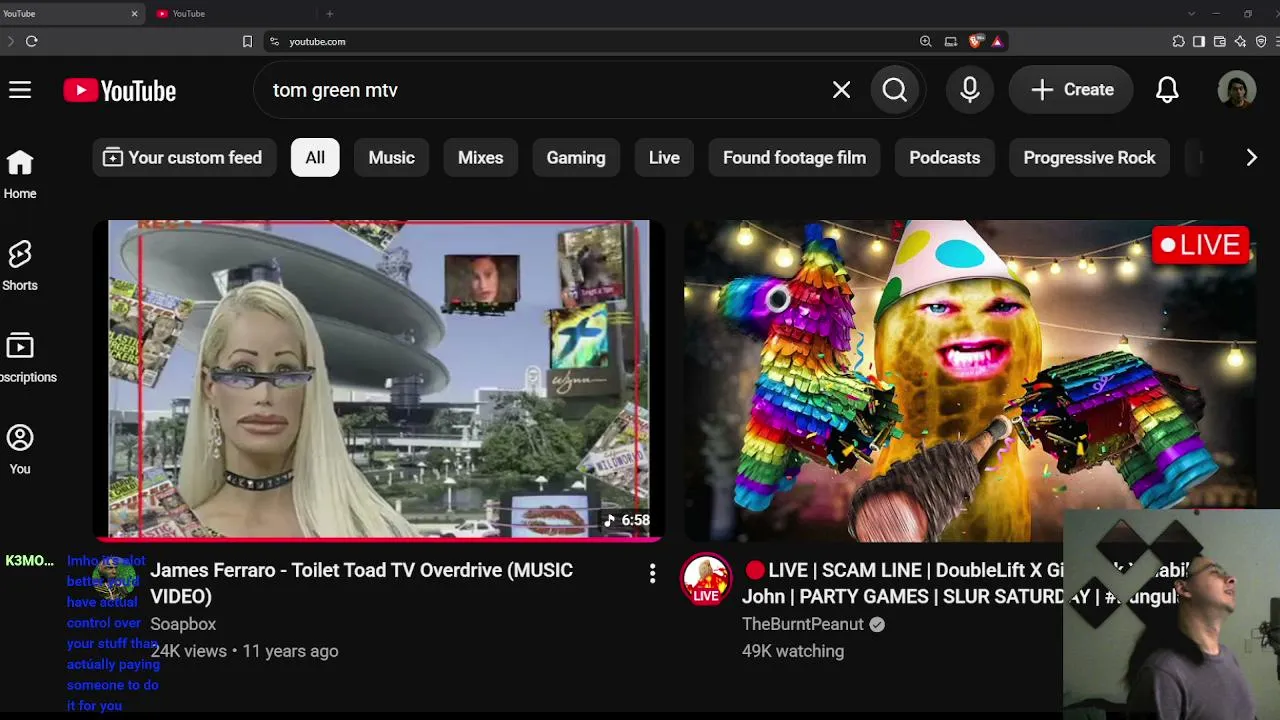Open the Brave Shields lion icon
1280x720 pixels.
(x=976, y=41)
